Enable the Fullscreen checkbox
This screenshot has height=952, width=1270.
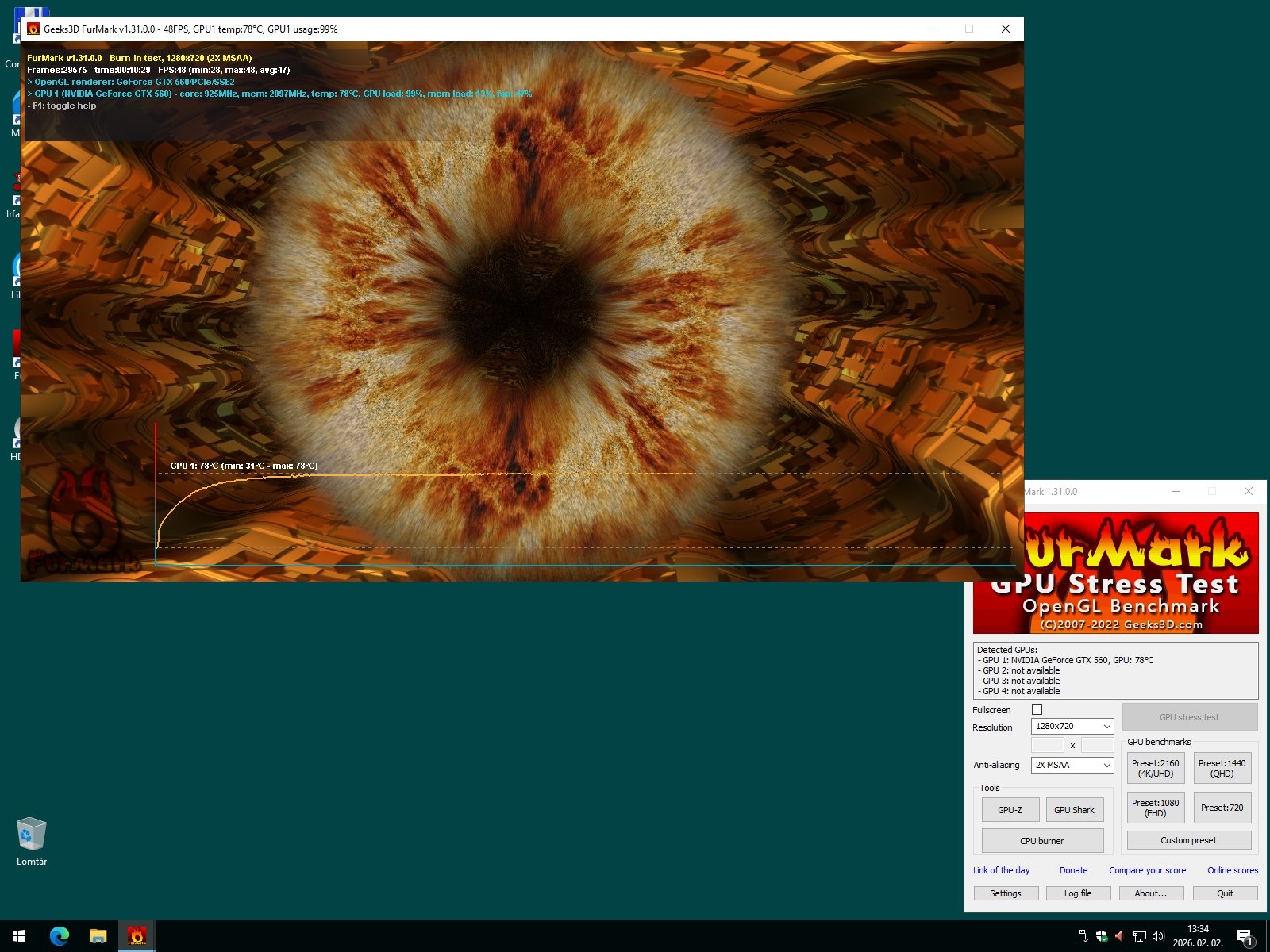1037,710
